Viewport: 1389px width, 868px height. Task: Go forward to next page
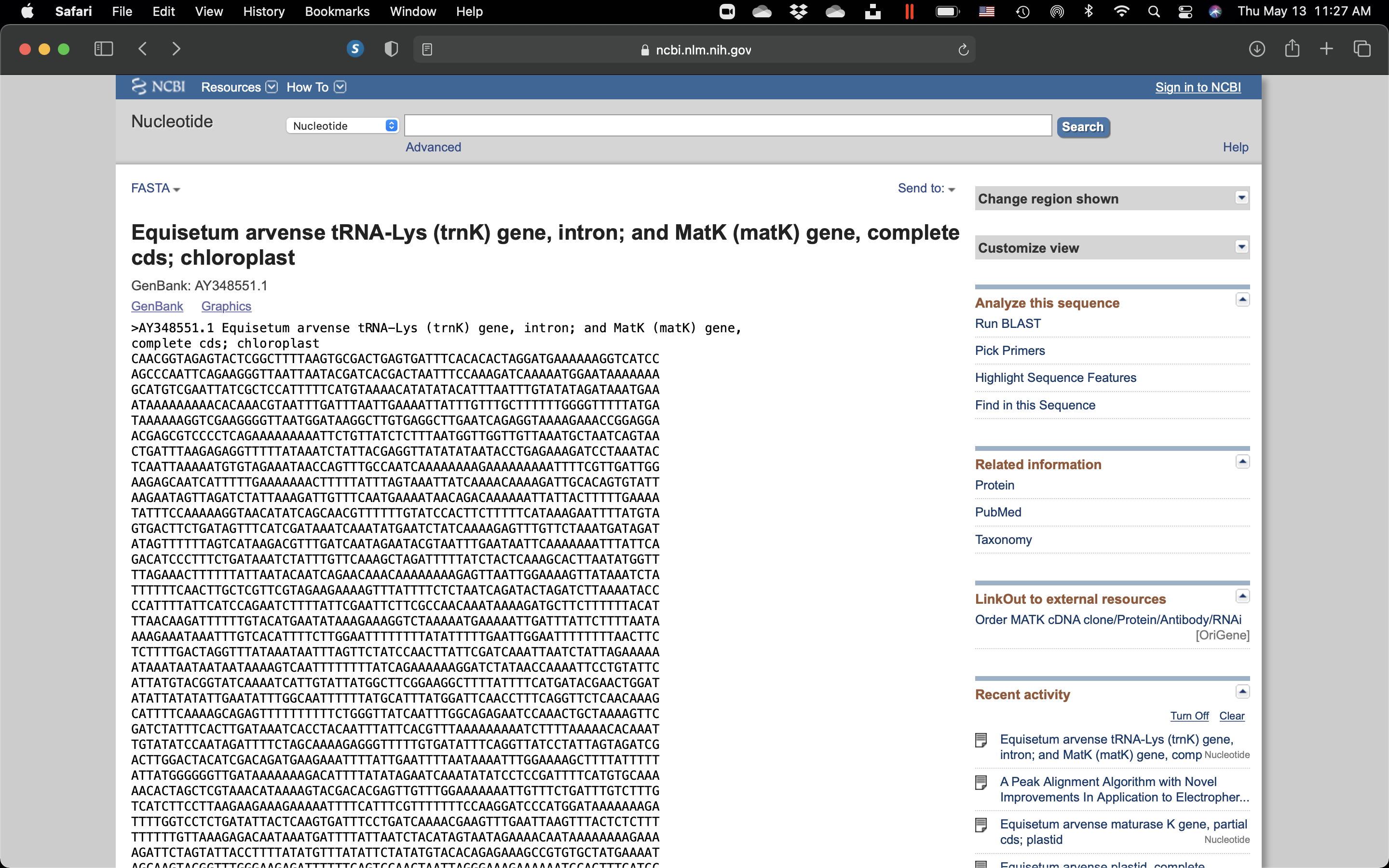click(x=176, y=49)
